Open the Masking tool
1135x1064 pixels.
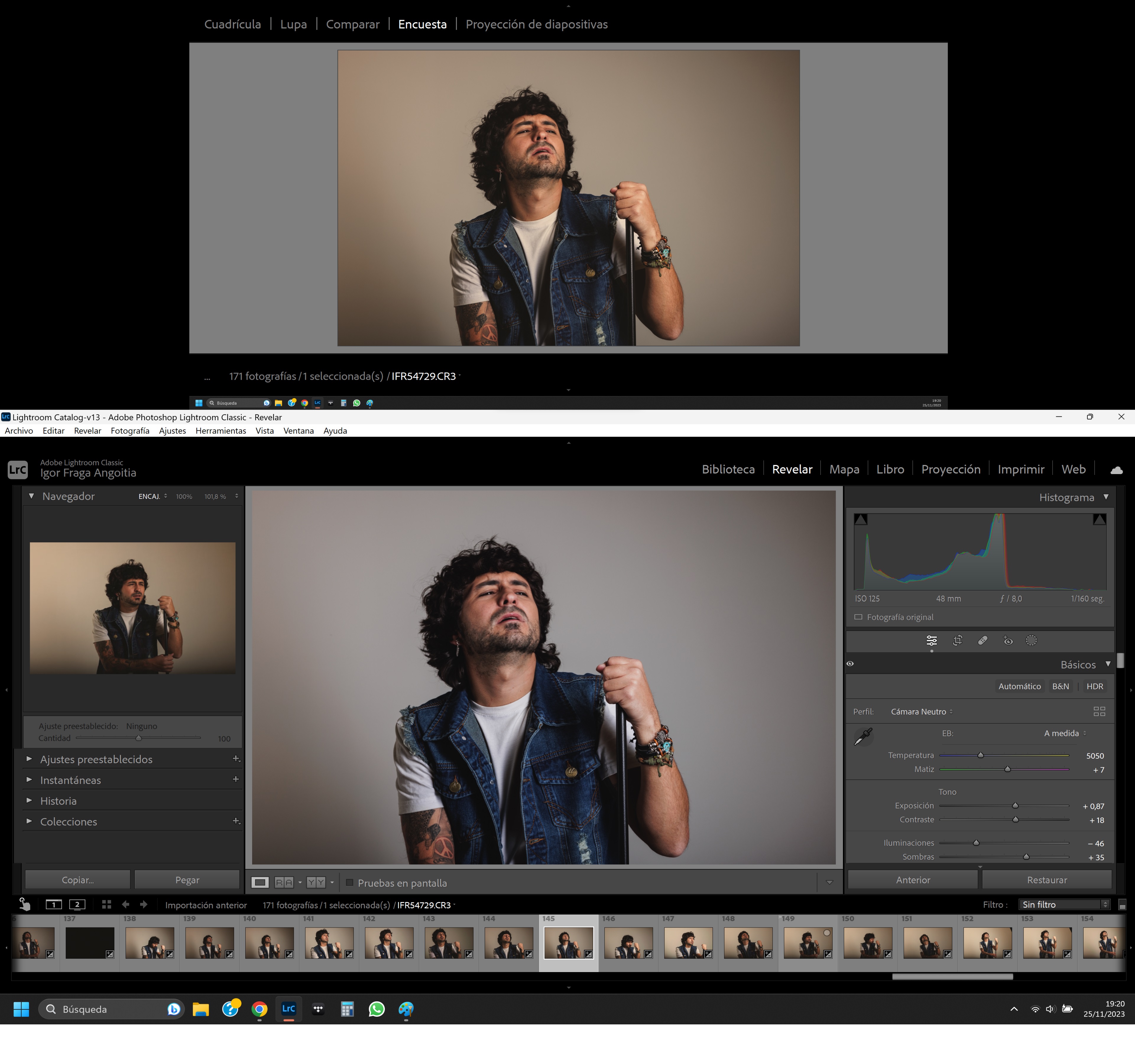[x=1032, y=640]
